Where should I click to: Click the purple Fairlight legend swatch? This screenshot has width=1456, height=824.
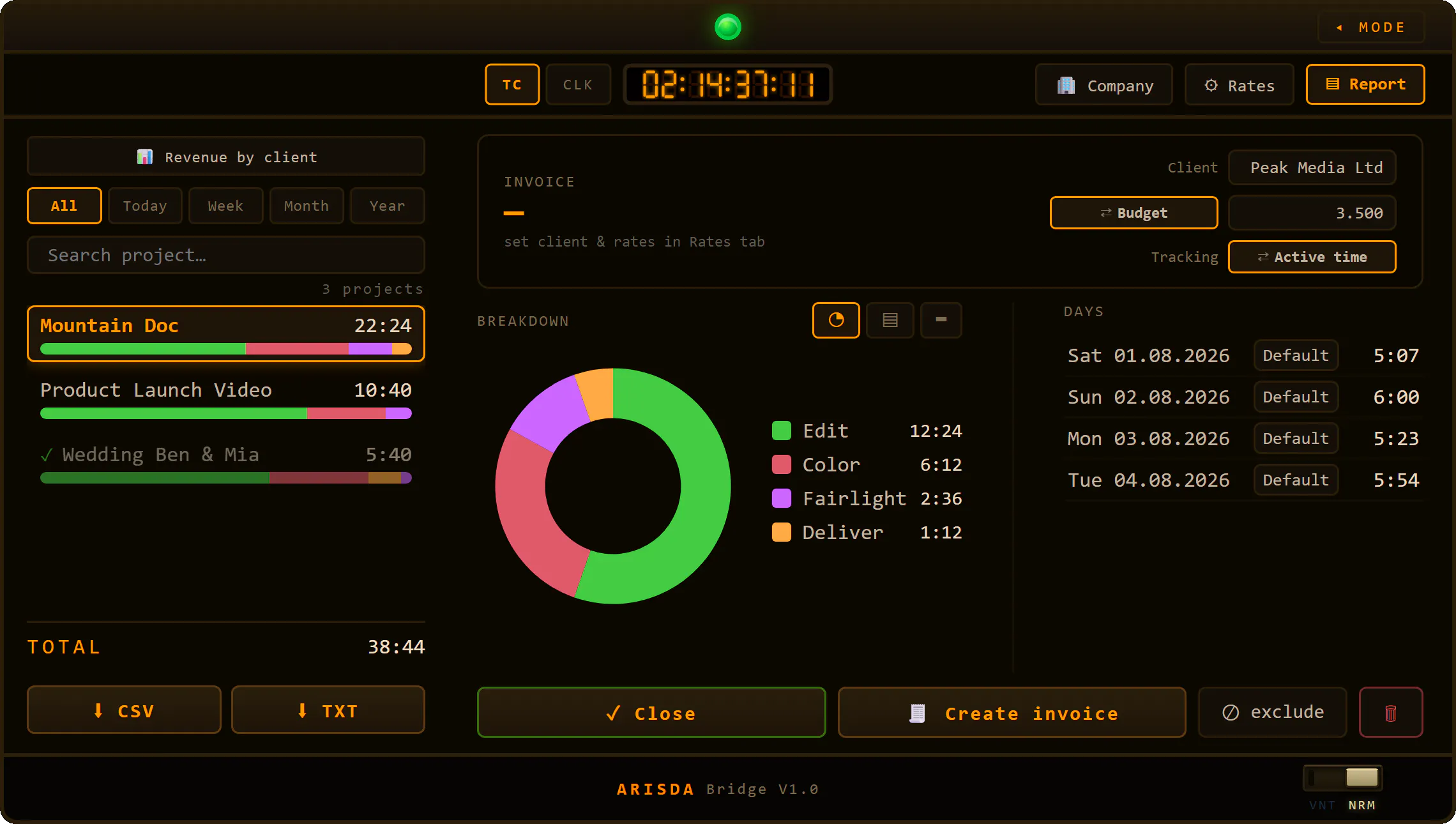(782, 498)
